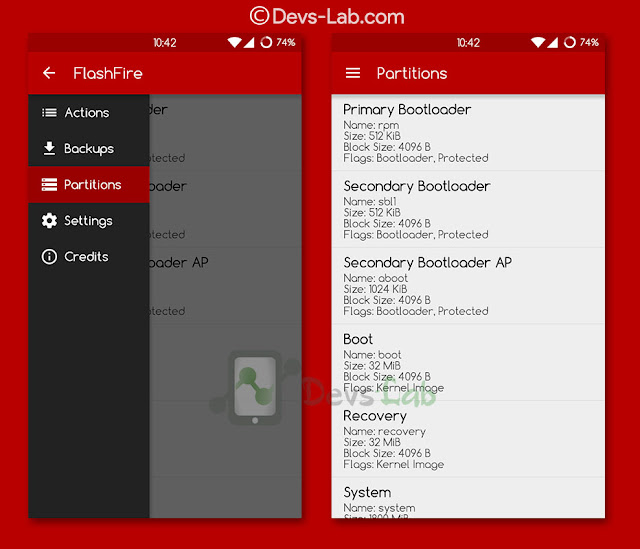Click 'Name: boot' line
Viewport: 640px width, 549px height.
pos(372,355)
